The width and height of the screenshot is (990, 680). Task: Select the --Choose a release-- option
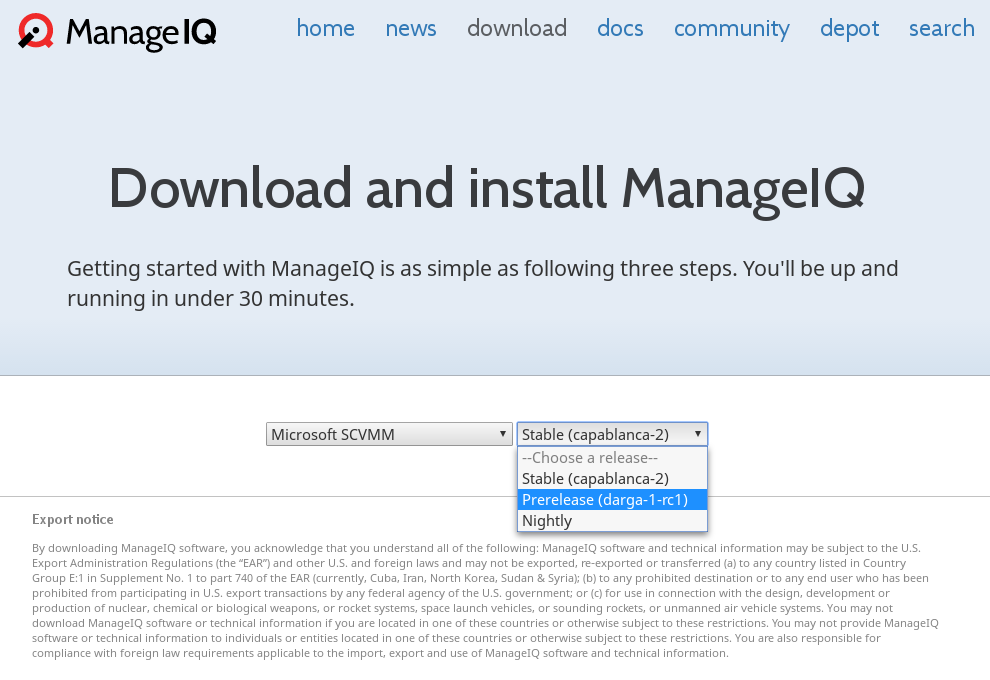click(612, 458)
